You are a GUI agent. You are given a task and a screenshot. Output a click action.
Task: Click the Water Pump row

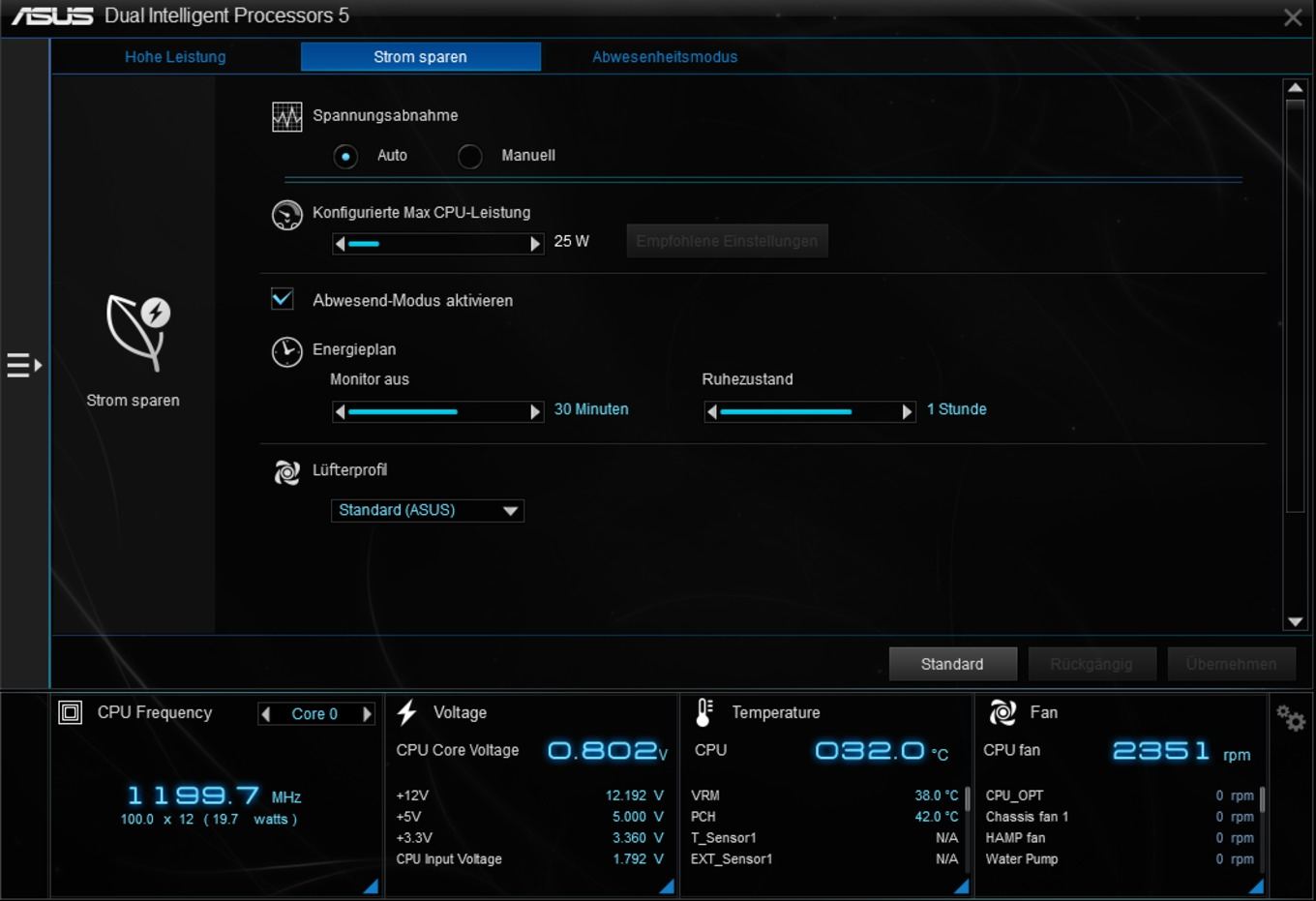pos(1120,859)
